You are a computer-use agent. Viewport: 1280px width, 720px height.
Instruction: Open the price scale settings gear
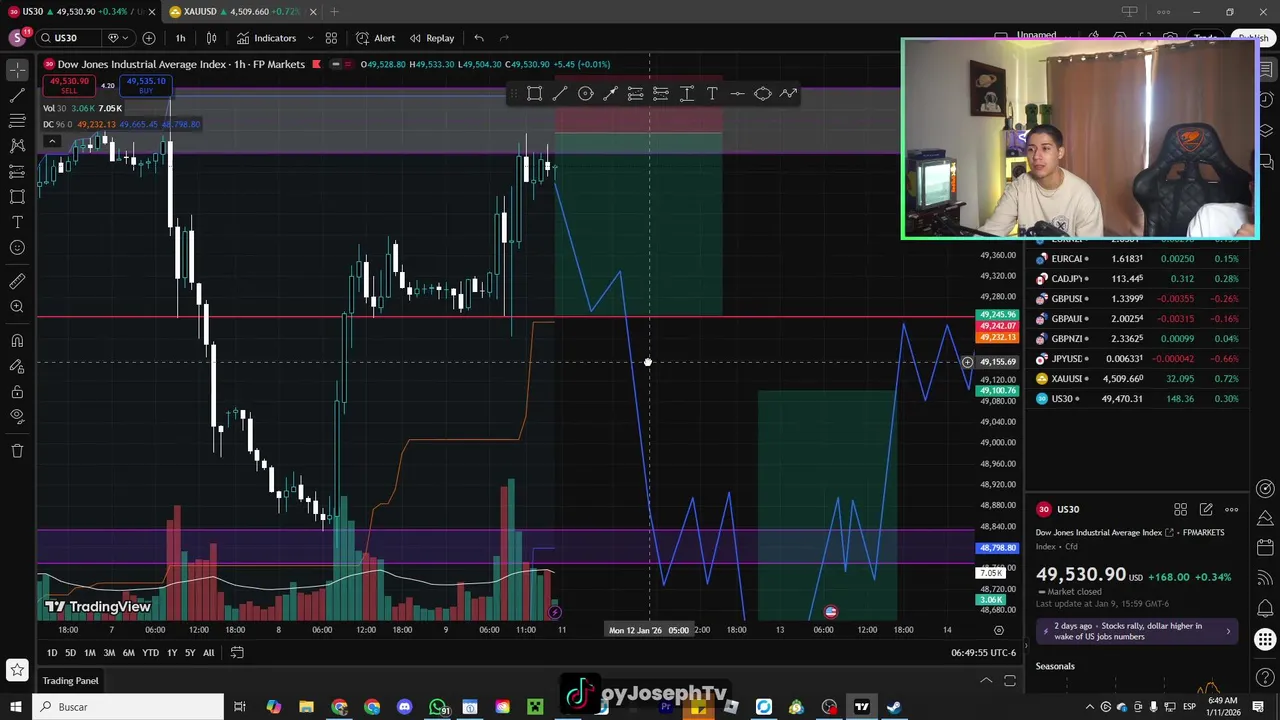[998, 630]
